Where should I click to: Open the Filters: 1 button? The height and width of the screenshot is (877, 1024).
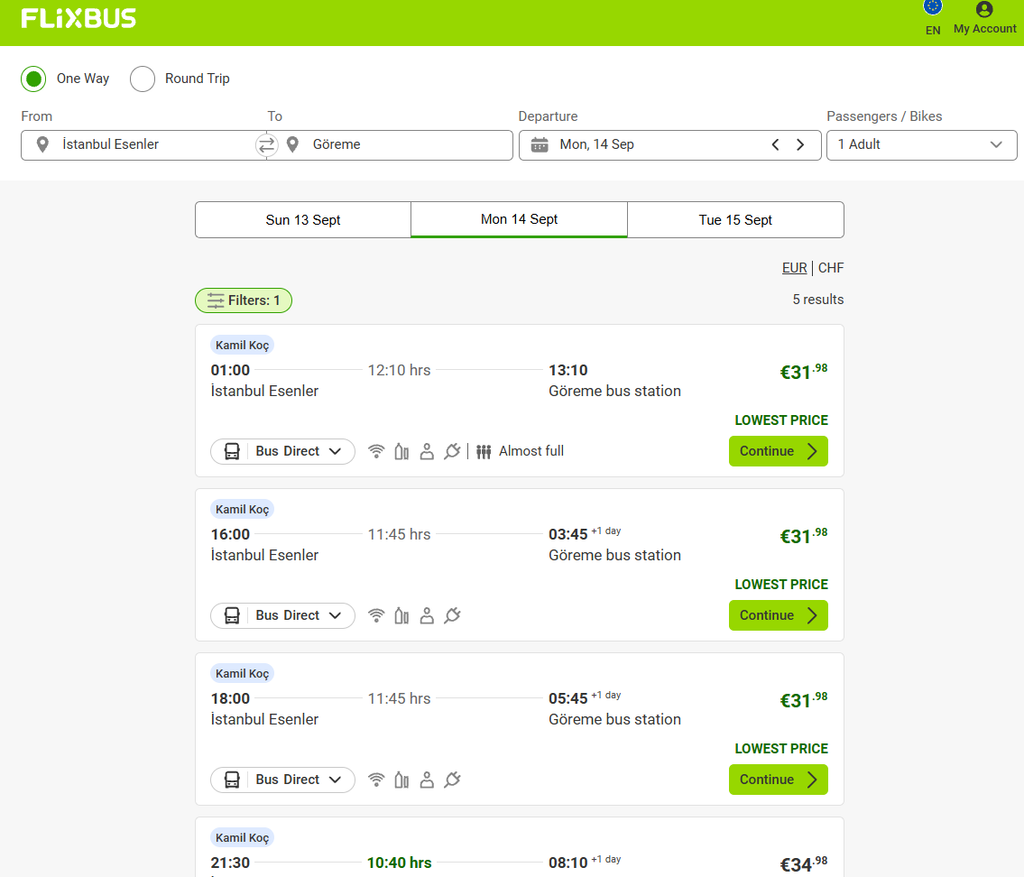coord(244,300)
